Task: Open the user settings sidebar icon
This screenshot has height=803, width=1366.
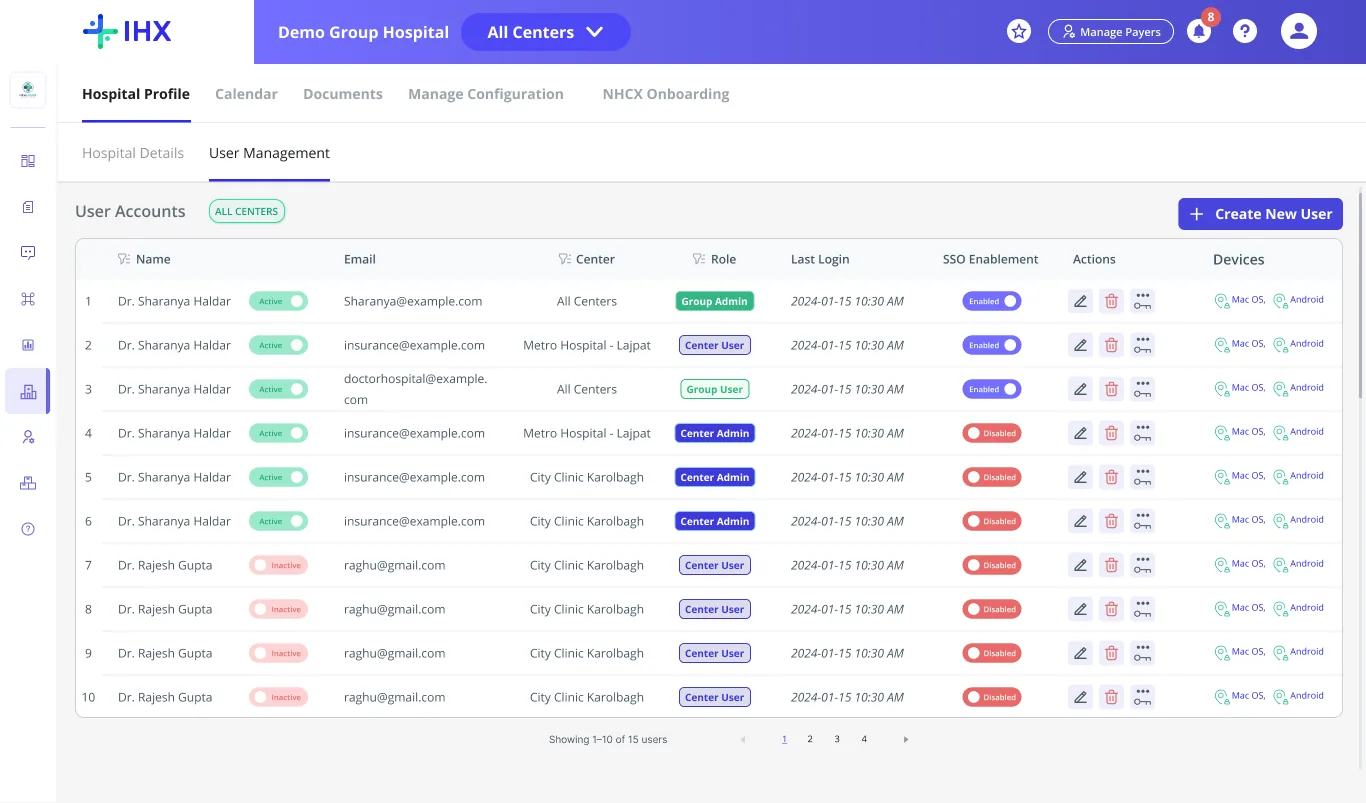Action: 28,437
